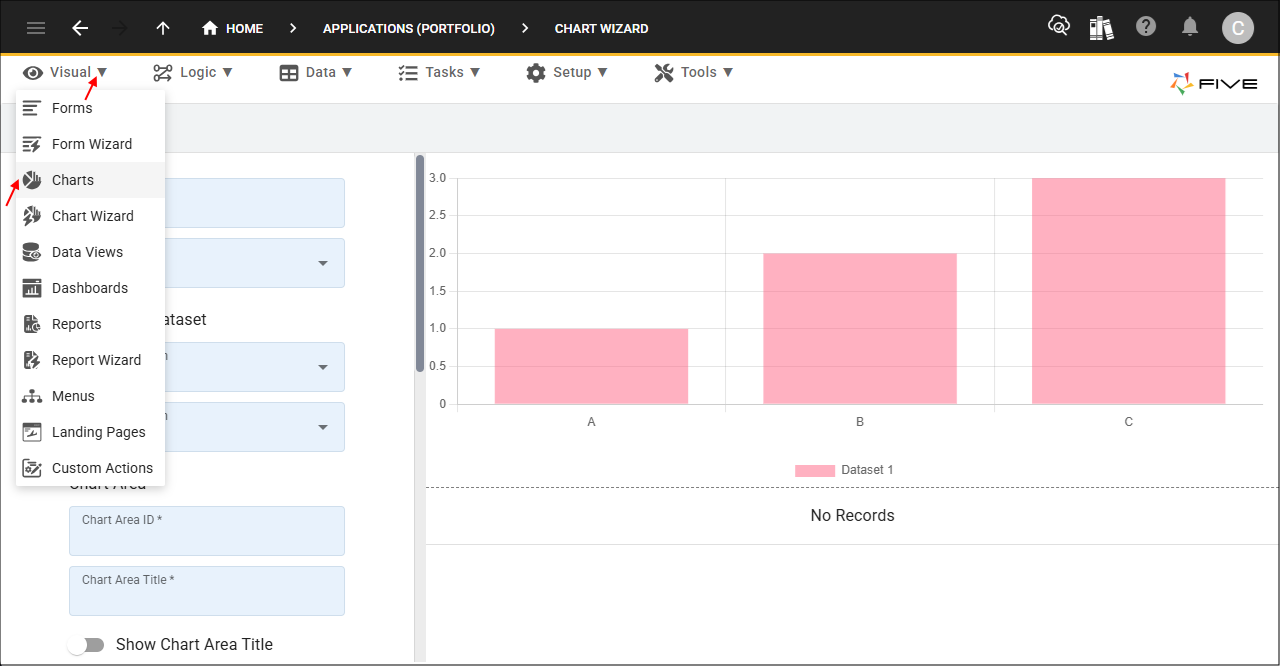Open the Setup dropdown menu
1280x666 pixels.
tap(566, 72)
